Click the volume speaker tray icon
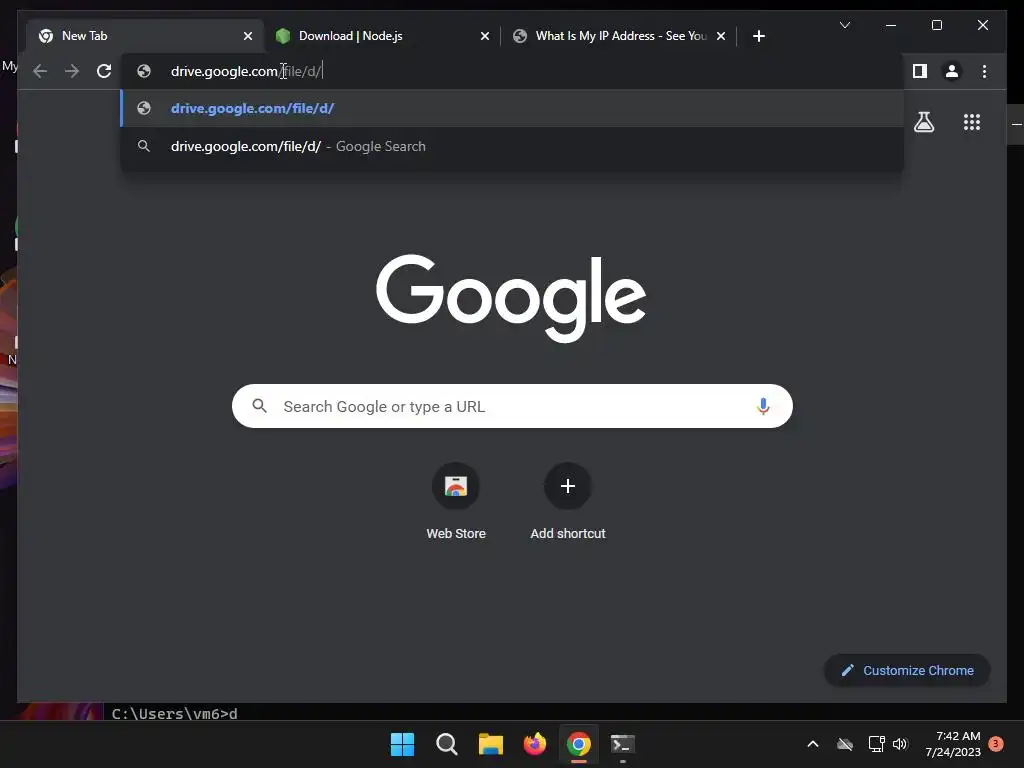The width and height of the screenshot is (1024, 768). [x=901, y=744]
